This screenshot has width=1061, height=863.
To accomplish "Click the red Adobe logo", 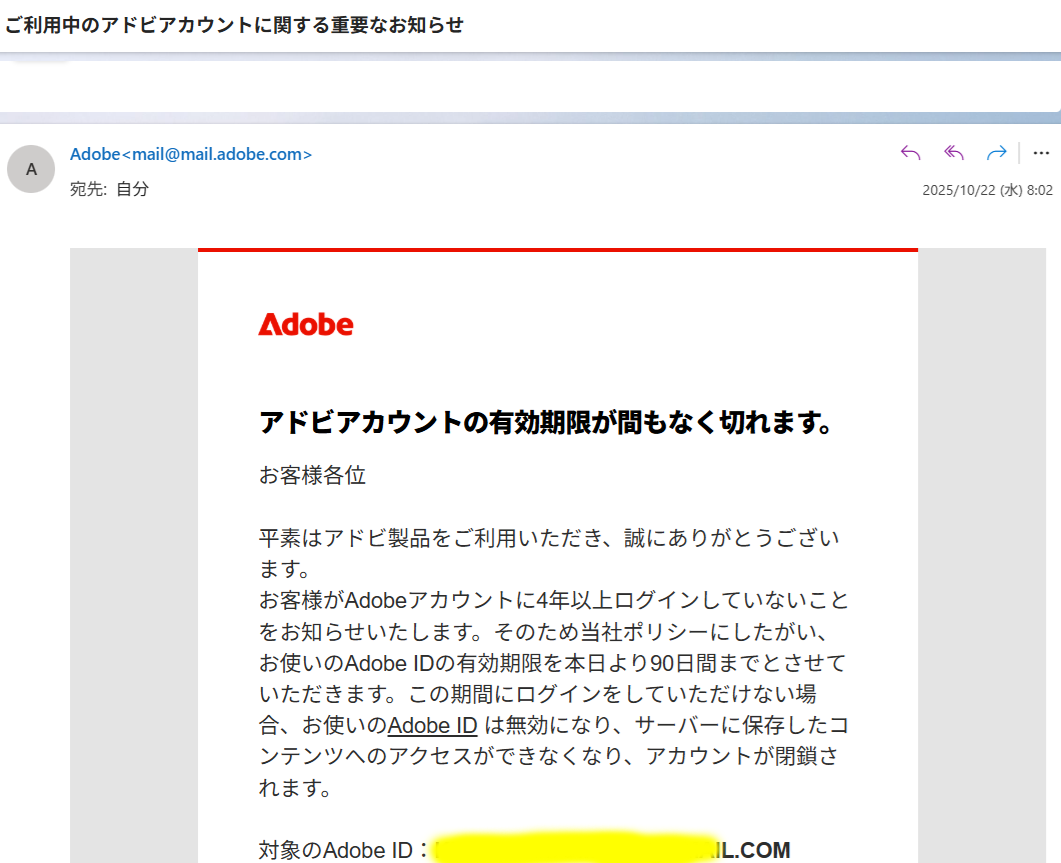I will [305, 325].
